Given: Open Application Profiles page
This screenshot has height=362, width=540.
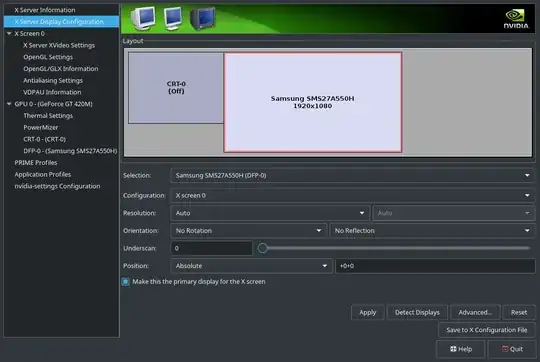Looking at the screenshot, I should [x=43, y=174].
